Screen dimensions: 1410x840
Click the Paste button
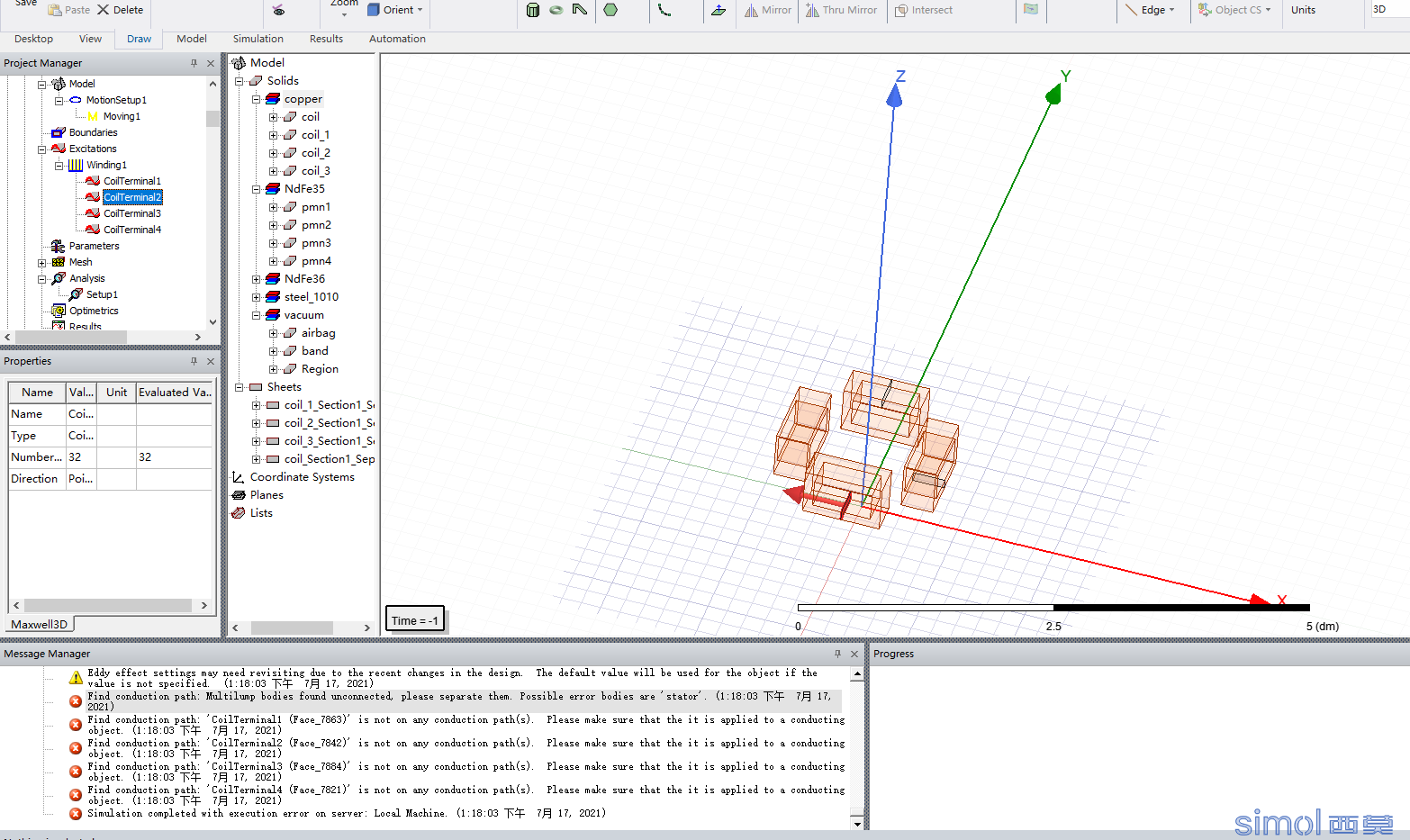click(x=68, y=10)
